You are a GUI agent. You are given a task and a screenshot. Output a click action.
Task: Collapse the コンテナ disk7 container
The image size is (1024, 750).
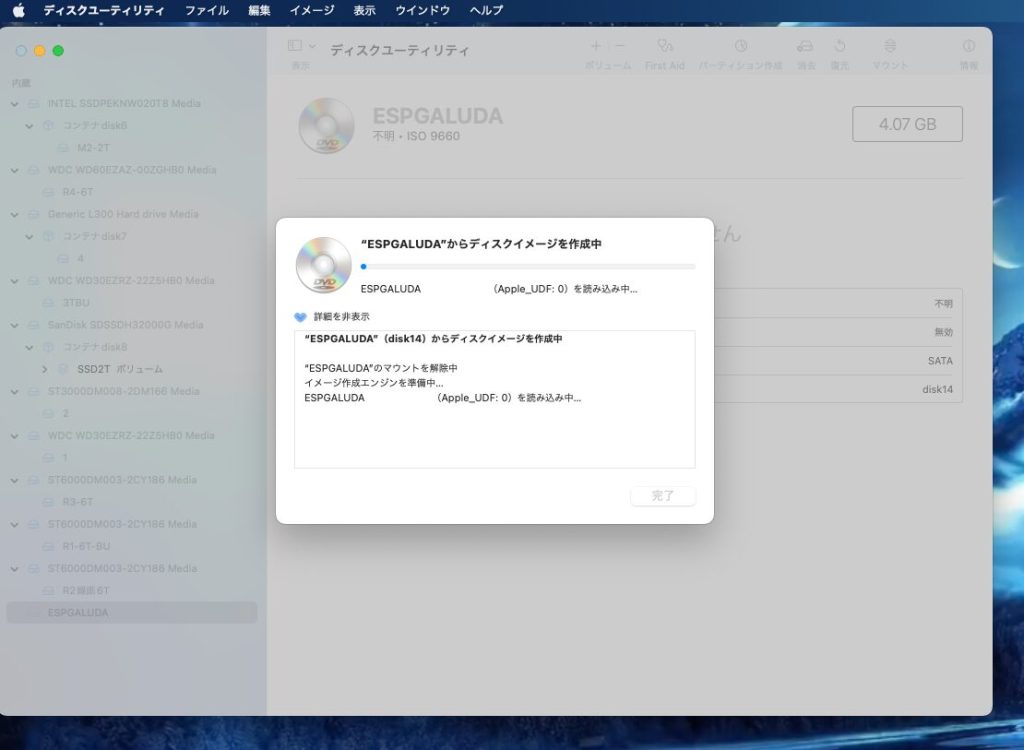30,237
